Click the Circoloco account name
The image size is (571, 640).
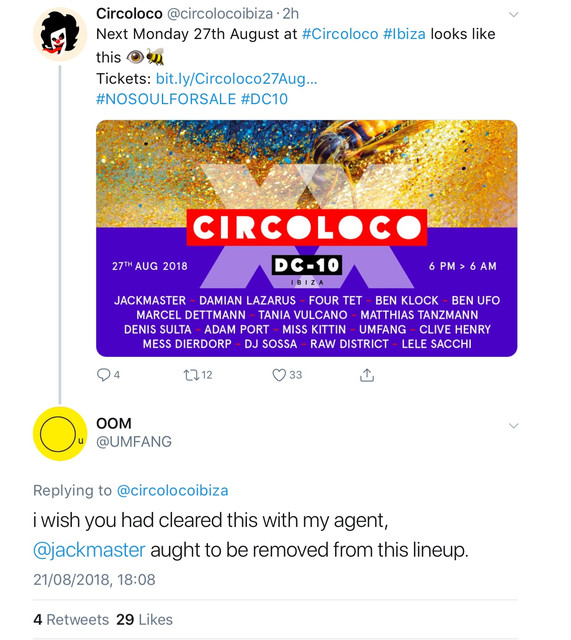point(129,14)
